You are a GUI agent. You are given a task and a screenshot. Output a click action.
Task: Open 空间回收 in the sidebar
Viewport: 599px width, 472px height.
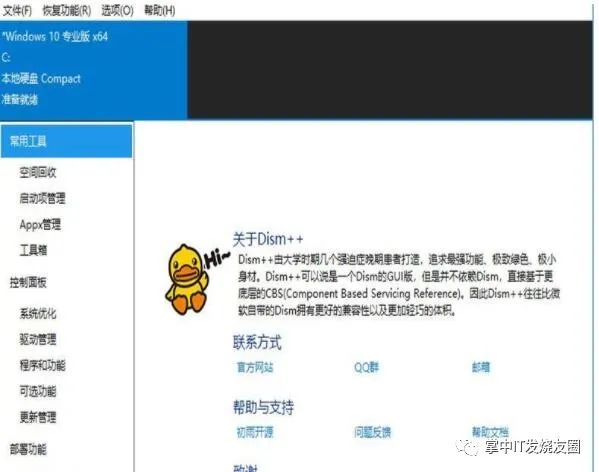tap(38, 173)
